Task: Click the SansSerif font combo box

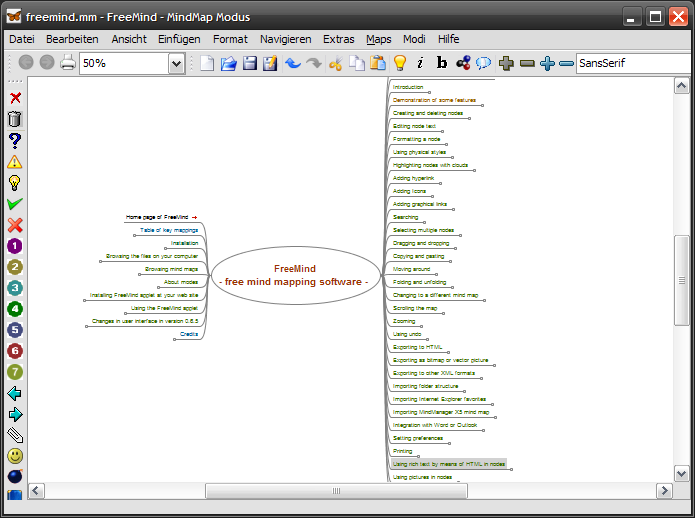Action: (633, 63)
